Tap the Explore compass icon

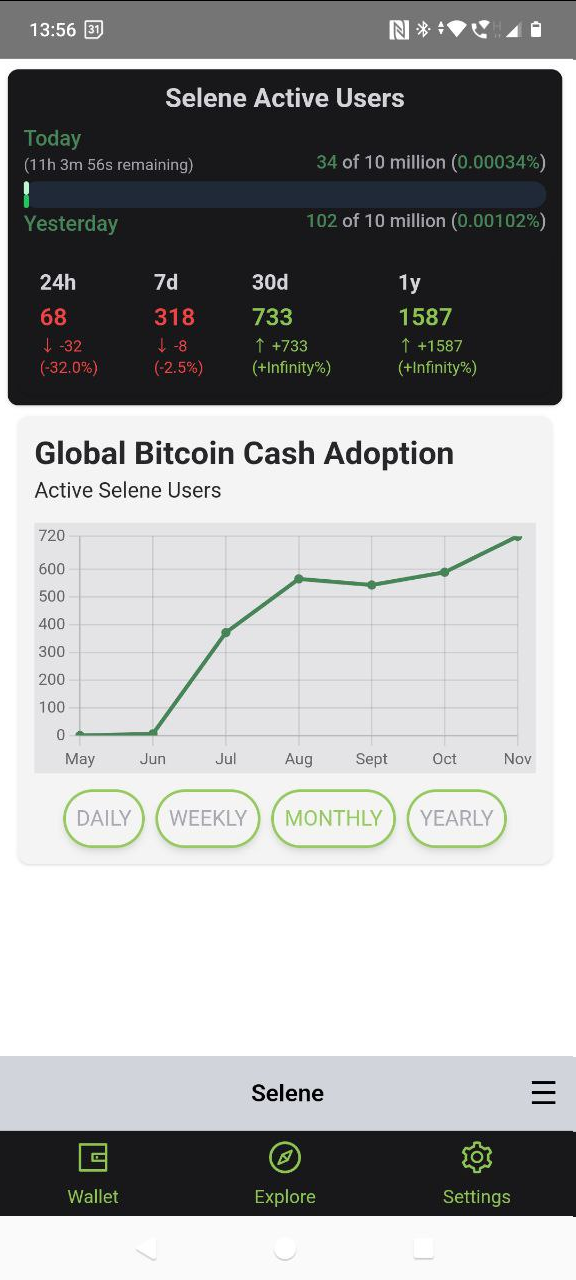(x=285, y=1158)
